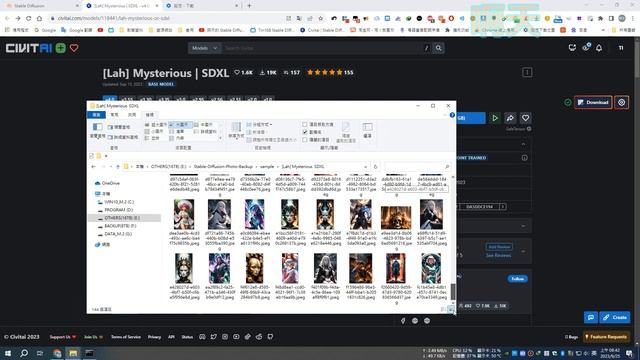Screen dimensions: 640x360
Task: Click the browser reload button
Action: coord(29,18)
